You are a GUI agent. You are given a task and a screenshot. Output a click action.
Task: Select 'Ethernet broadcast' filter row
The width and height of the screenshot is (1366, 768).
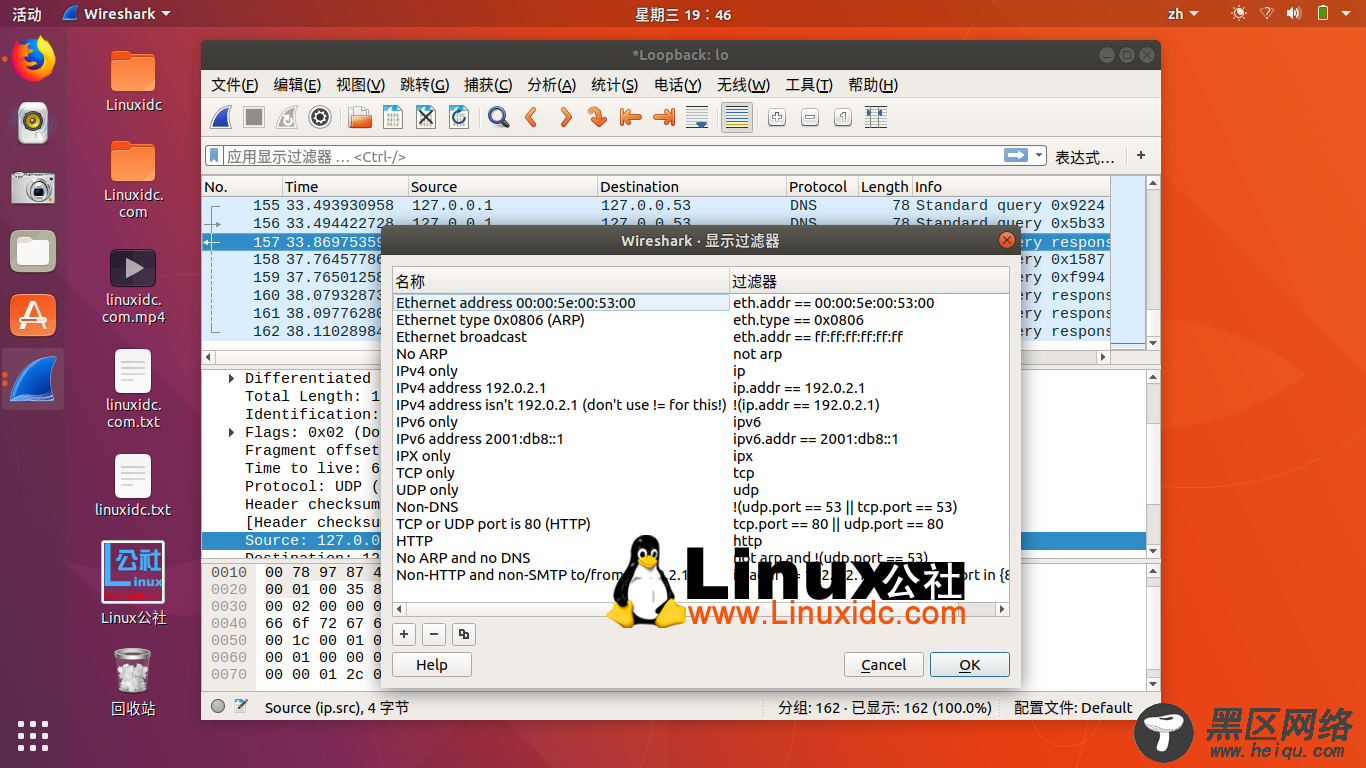click(701, 337)
